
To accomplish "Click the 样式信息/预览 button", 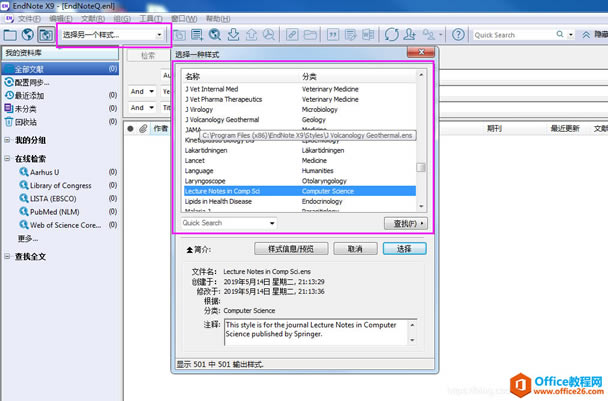I will click(x=291, y=249).
